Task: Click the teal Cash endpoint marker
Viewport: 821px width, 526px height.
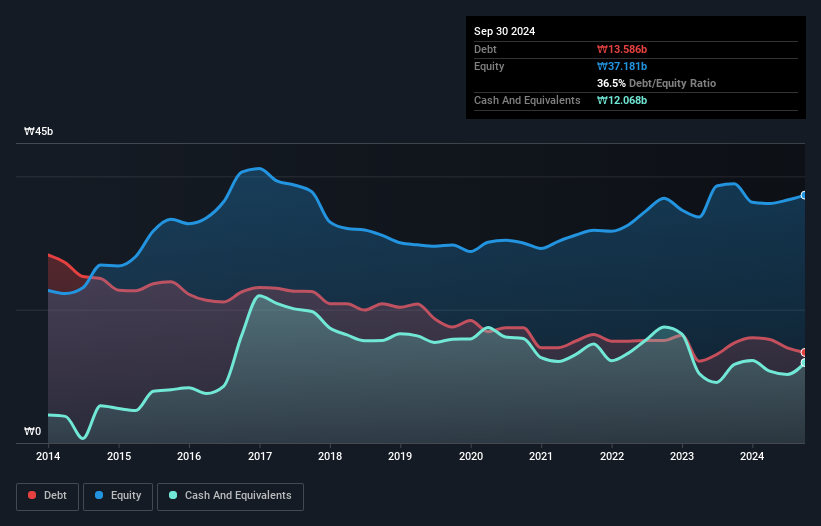Action: 804,363
